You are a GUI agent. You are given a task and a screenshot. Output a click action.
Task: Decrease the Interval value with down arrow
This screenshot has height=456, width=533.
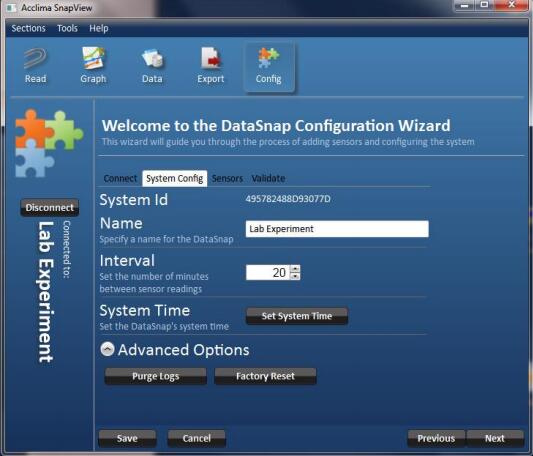pos(295,276)
